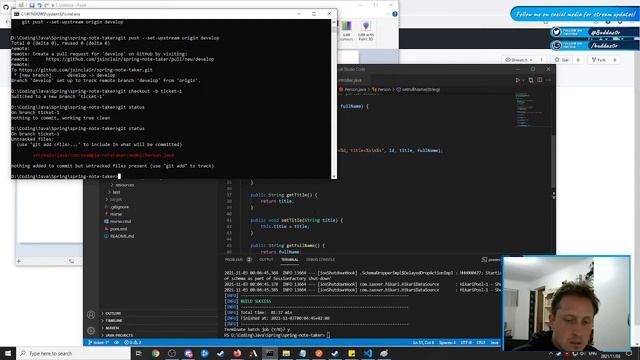Expand the TIMELINE section in the VS Code sidebar
The width and height of the screenshot is (640, 360).
(158, 321)
